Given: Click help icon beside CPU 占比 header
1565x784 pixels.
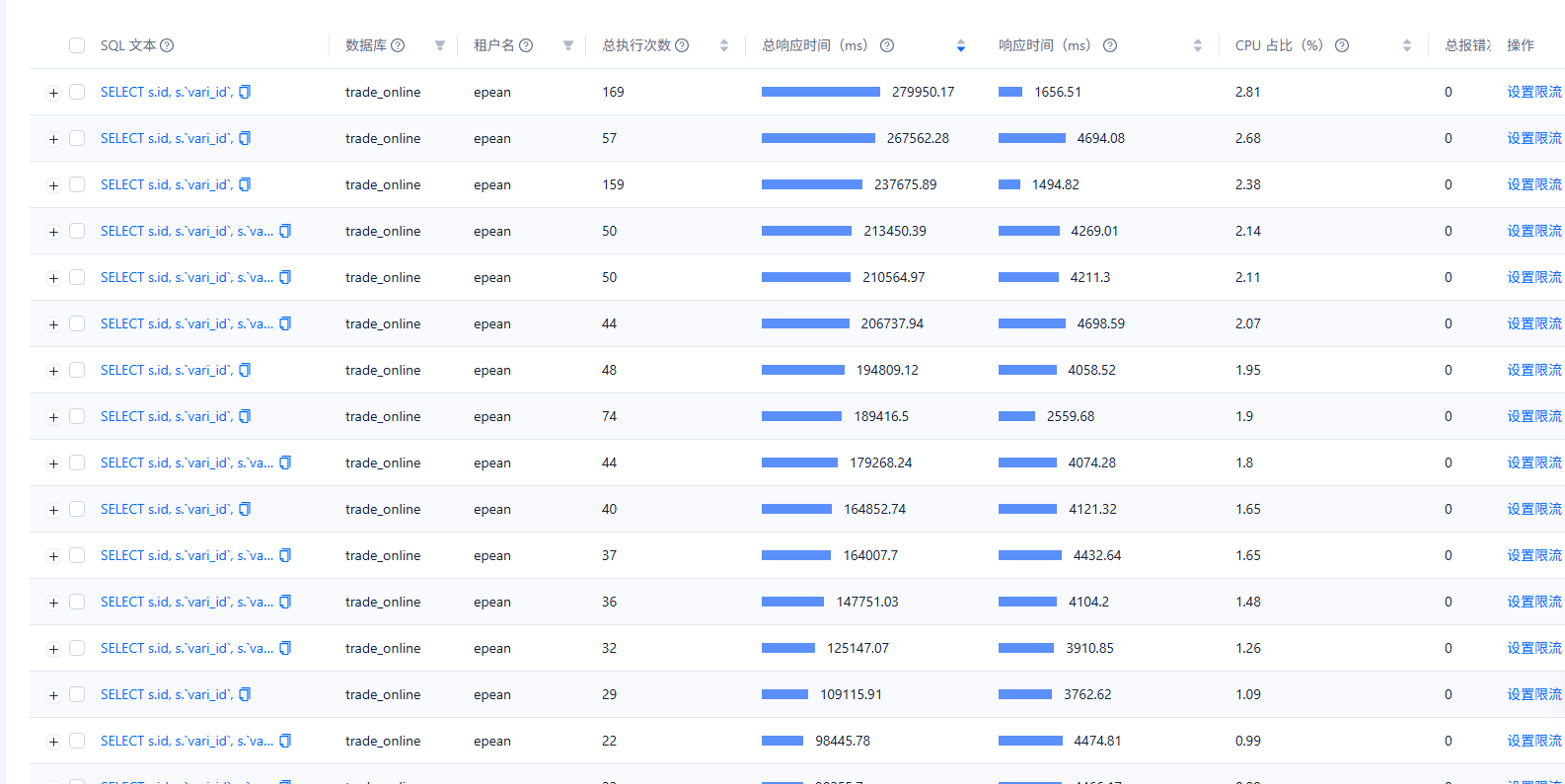Looking at the screenshot, I should [x=1342, y=45].
